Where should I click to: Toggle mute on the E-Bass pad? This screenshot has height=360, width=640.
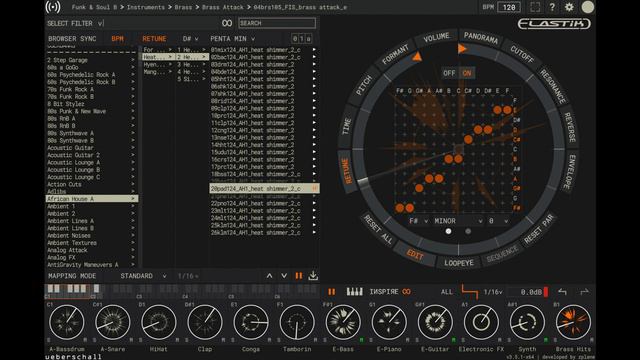pos(361,340)
